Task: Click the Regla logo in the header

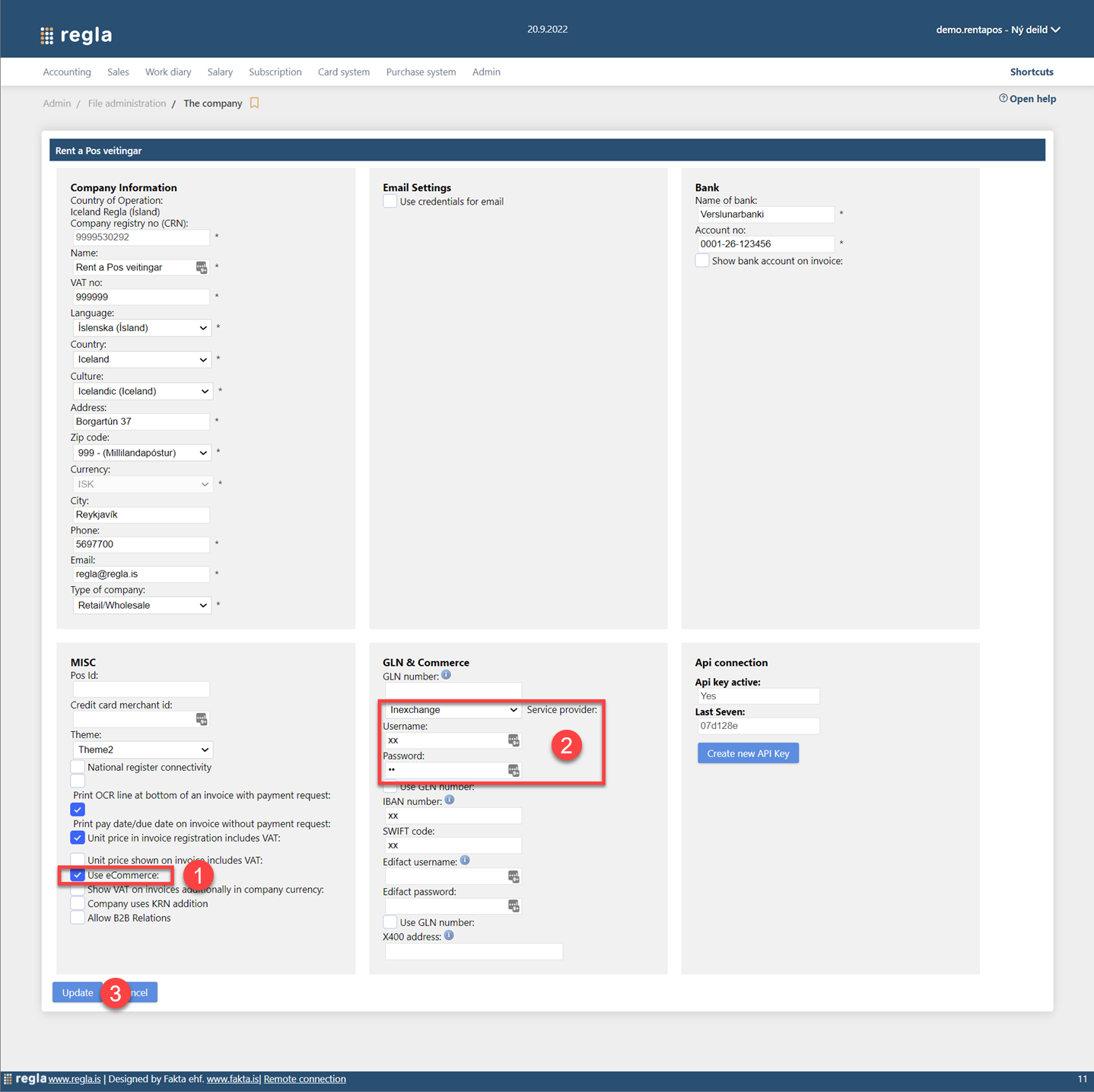Action: [x=75, y=34]
